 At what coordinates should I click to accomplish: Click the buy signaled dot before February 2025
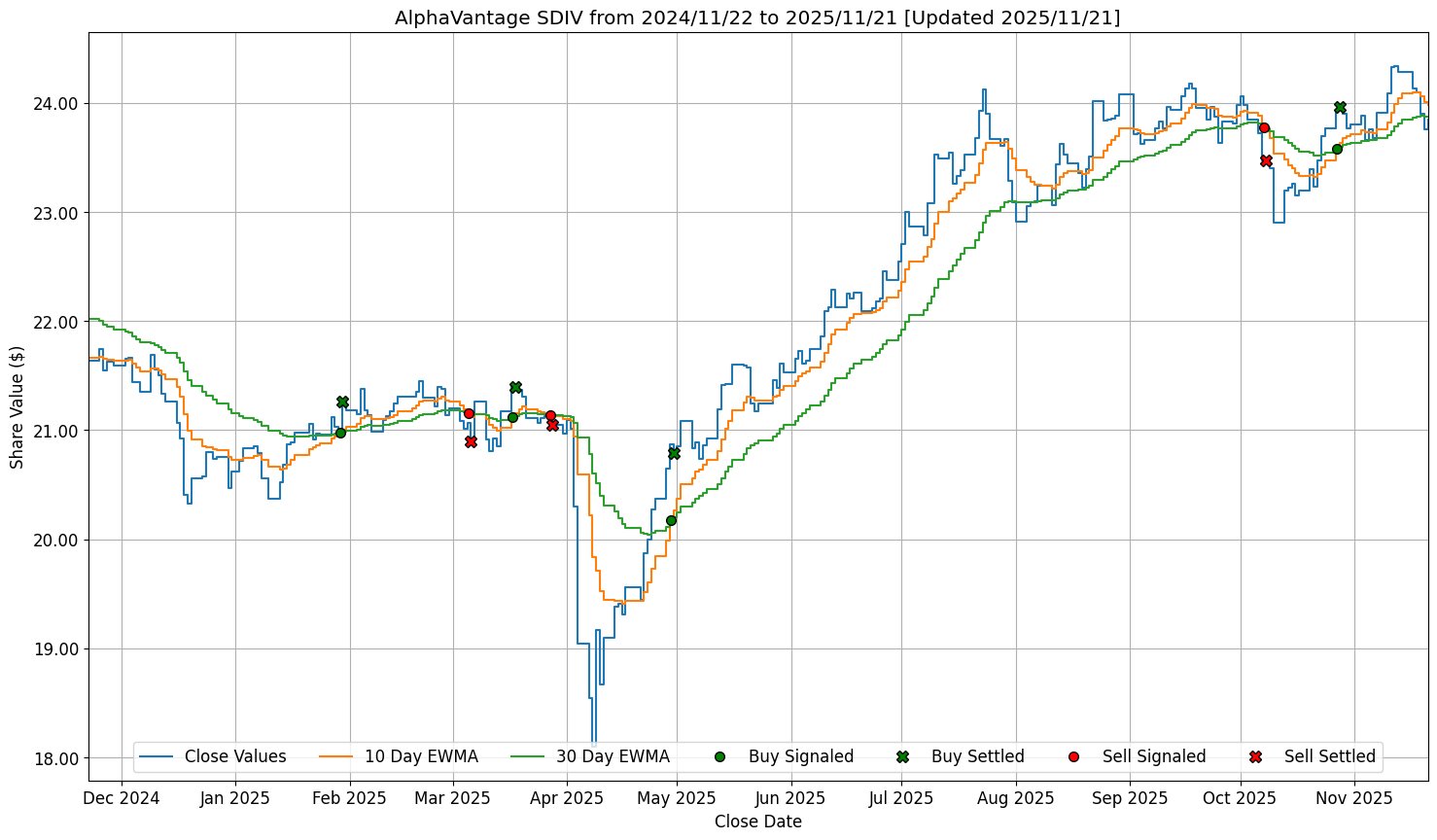[x=340, y=433]
